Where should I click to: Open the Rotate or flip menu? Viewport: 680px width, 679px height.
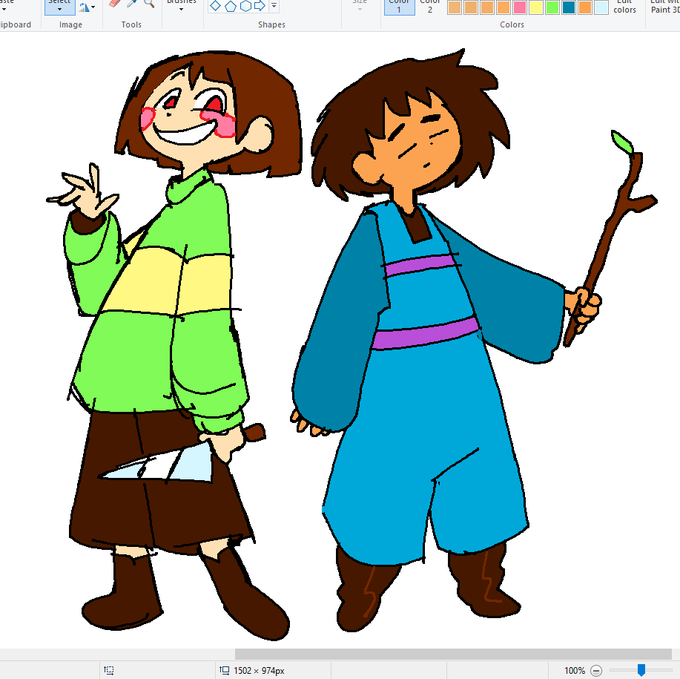(x=87, y=7)
